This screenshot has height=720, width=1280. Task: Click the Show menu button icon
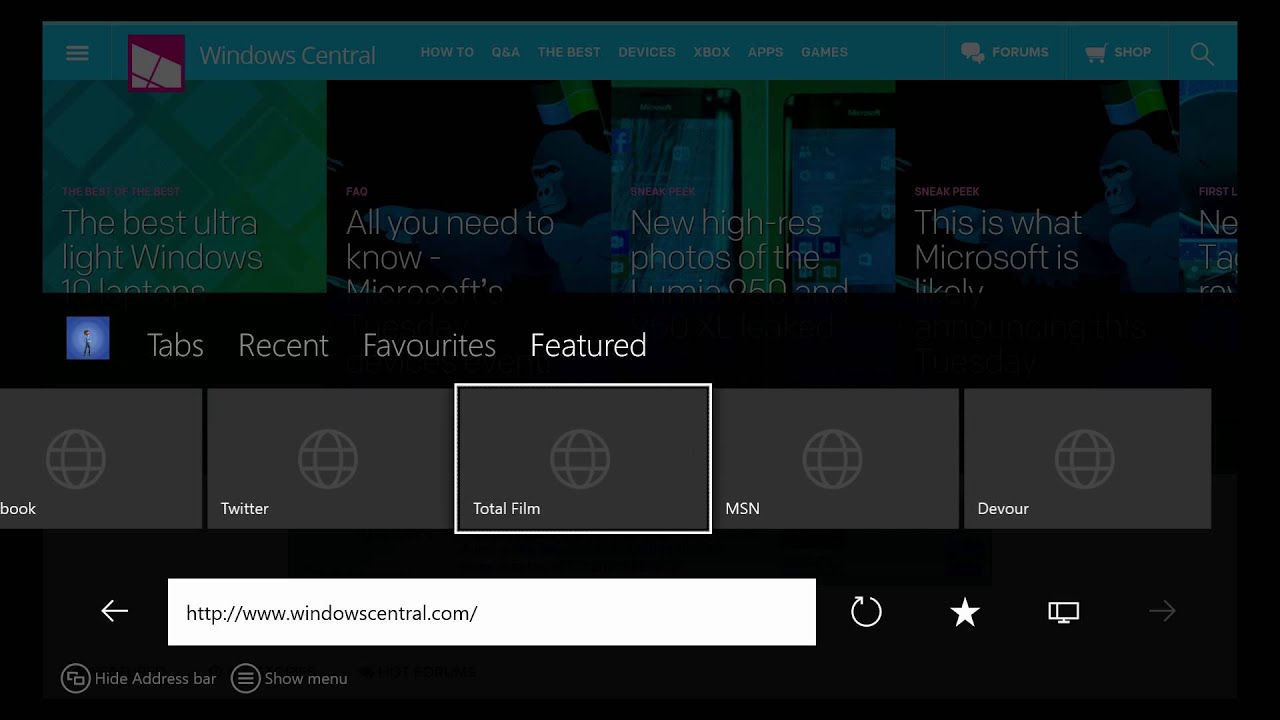(245, 678)
